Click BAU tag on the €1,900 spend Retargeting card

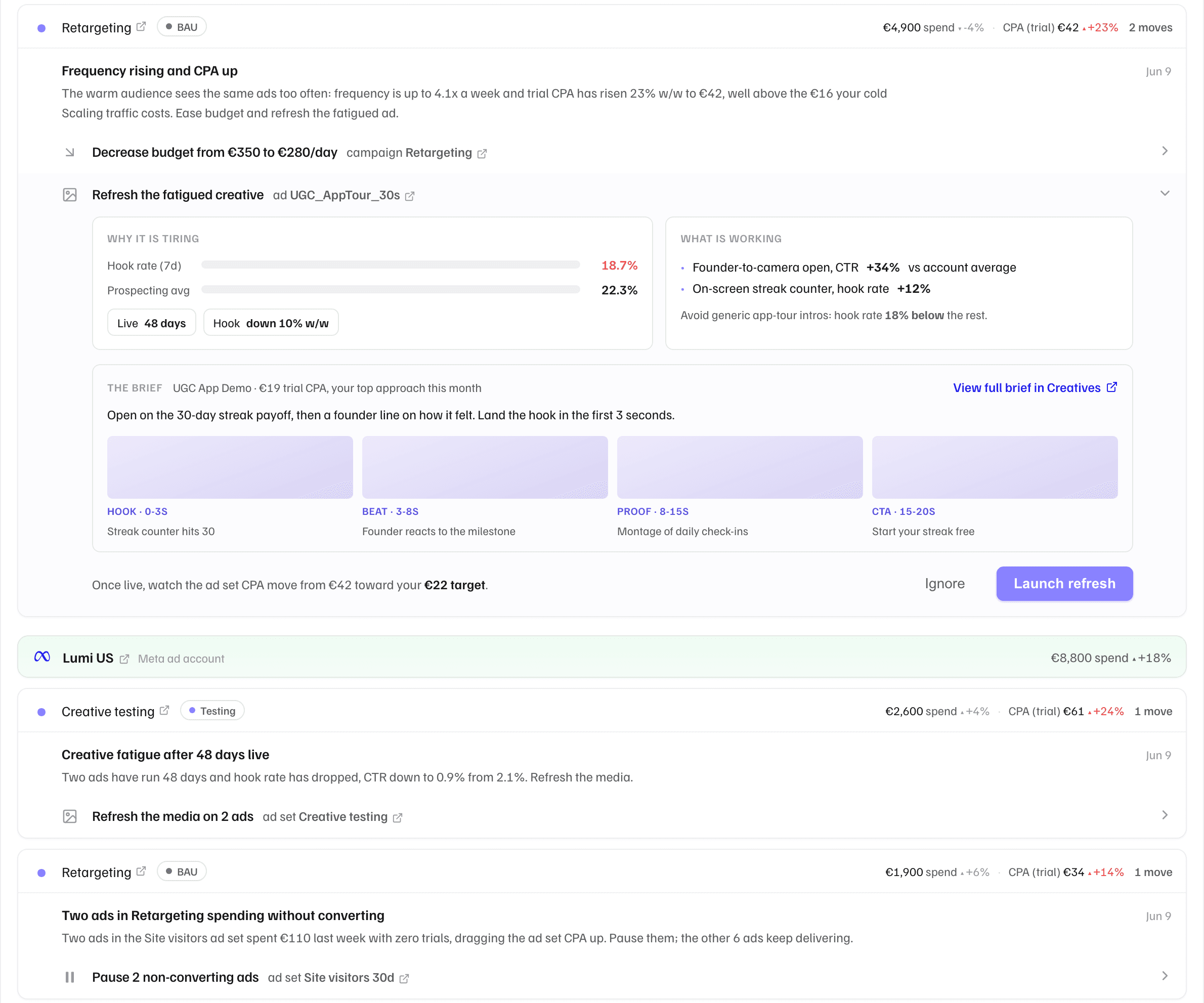click(x=182, y=871)
